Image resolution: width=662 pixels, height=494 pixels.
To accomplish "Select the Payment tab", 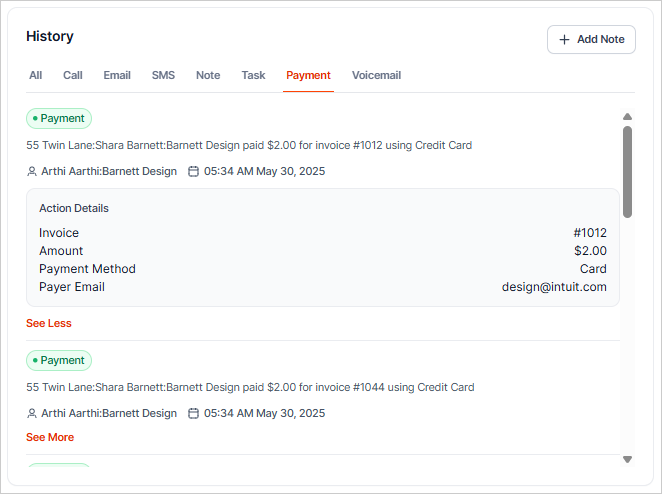I will tap(308, 75).
